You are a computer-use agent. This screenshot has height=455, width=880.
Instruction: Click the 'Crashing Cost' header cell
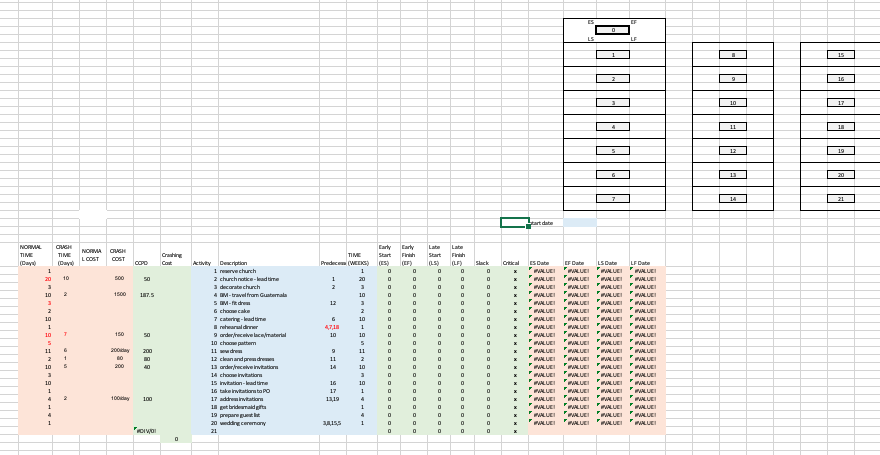[176, 259]
